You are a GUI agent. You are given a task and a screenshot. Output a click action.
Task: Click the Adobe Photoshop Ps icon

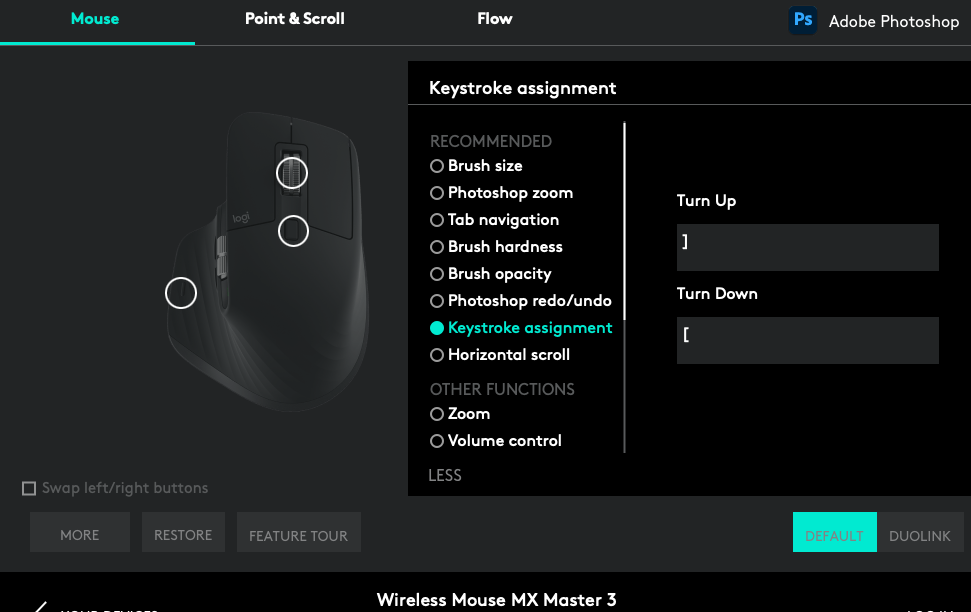[x=803, y=20]
